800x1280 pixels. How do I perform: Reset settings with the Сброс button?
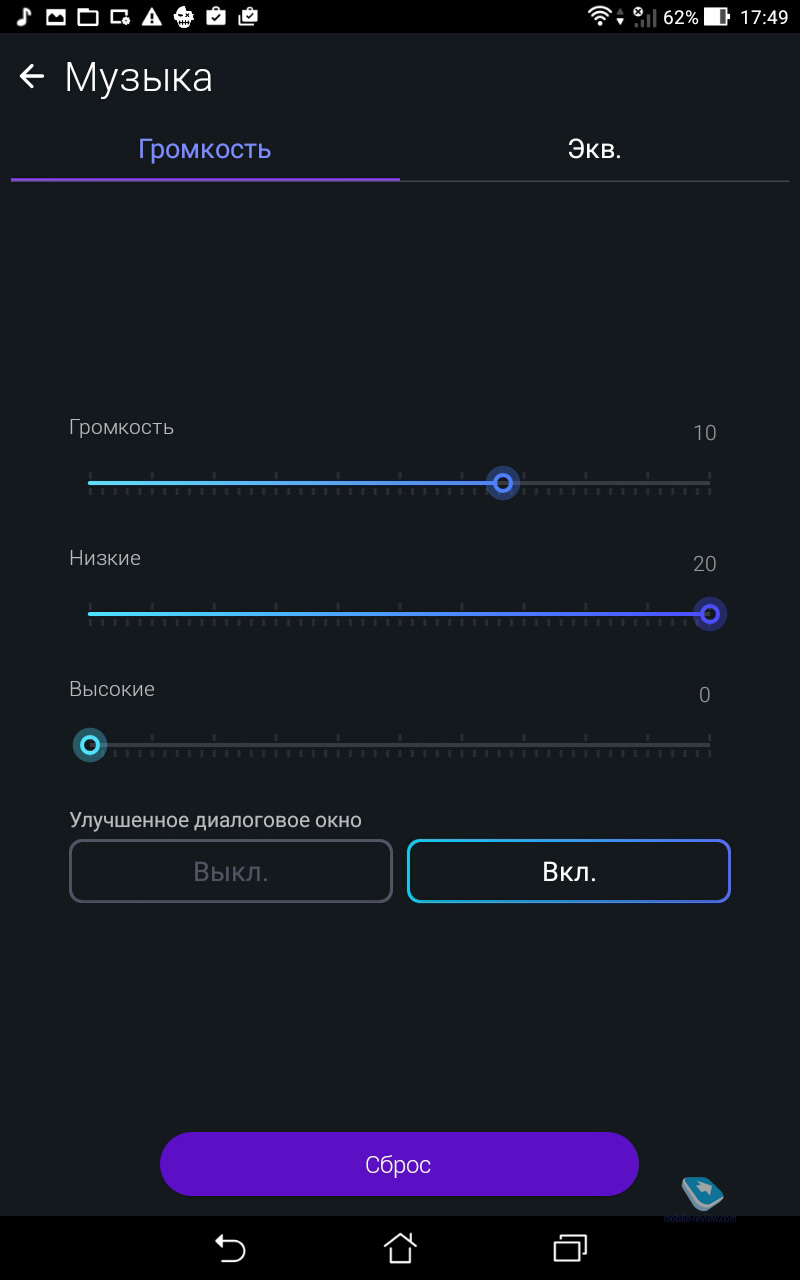point(399,1164)
